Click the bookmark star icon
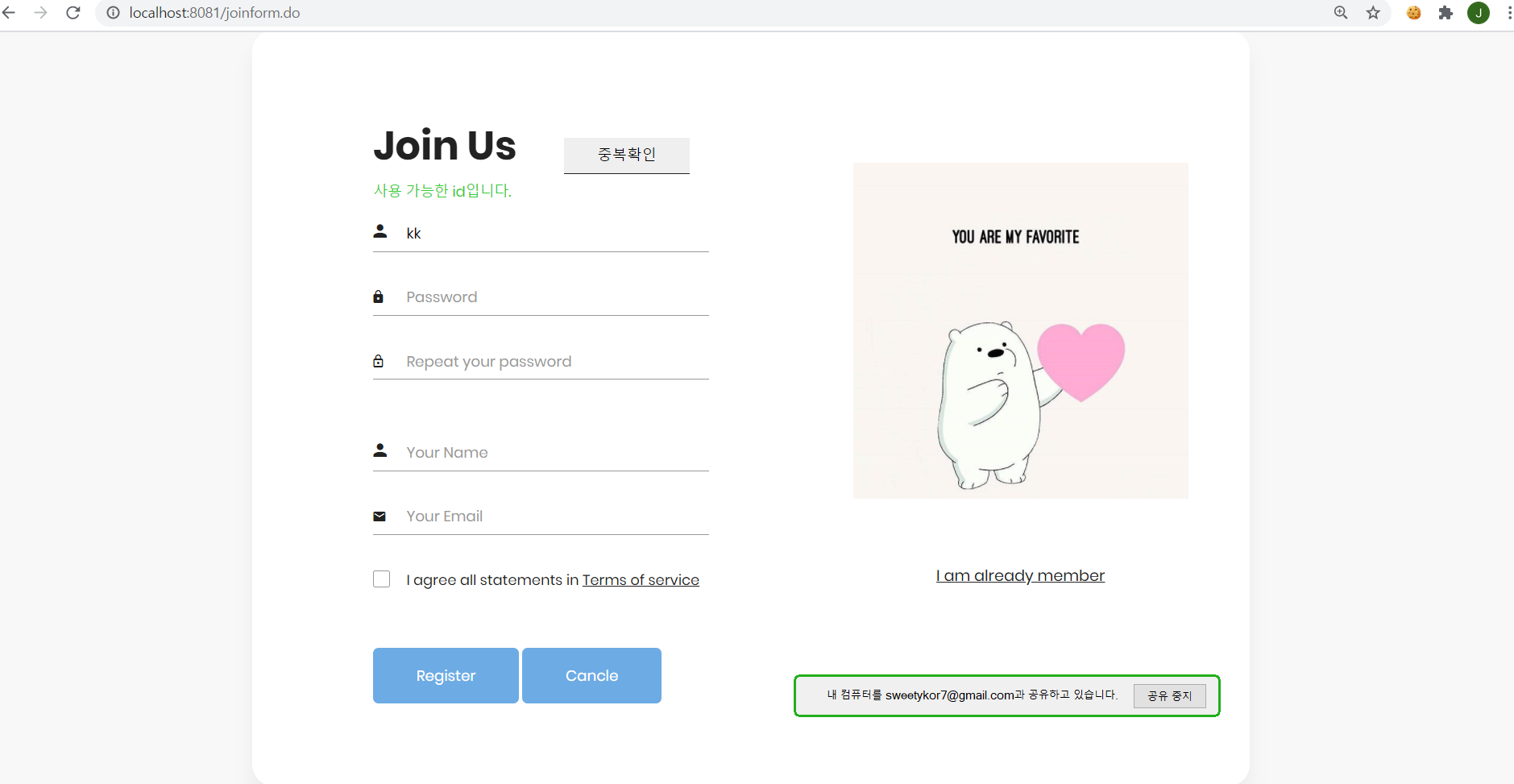Viewport: 1514px width, 784px height. (x=1373, y=13)
